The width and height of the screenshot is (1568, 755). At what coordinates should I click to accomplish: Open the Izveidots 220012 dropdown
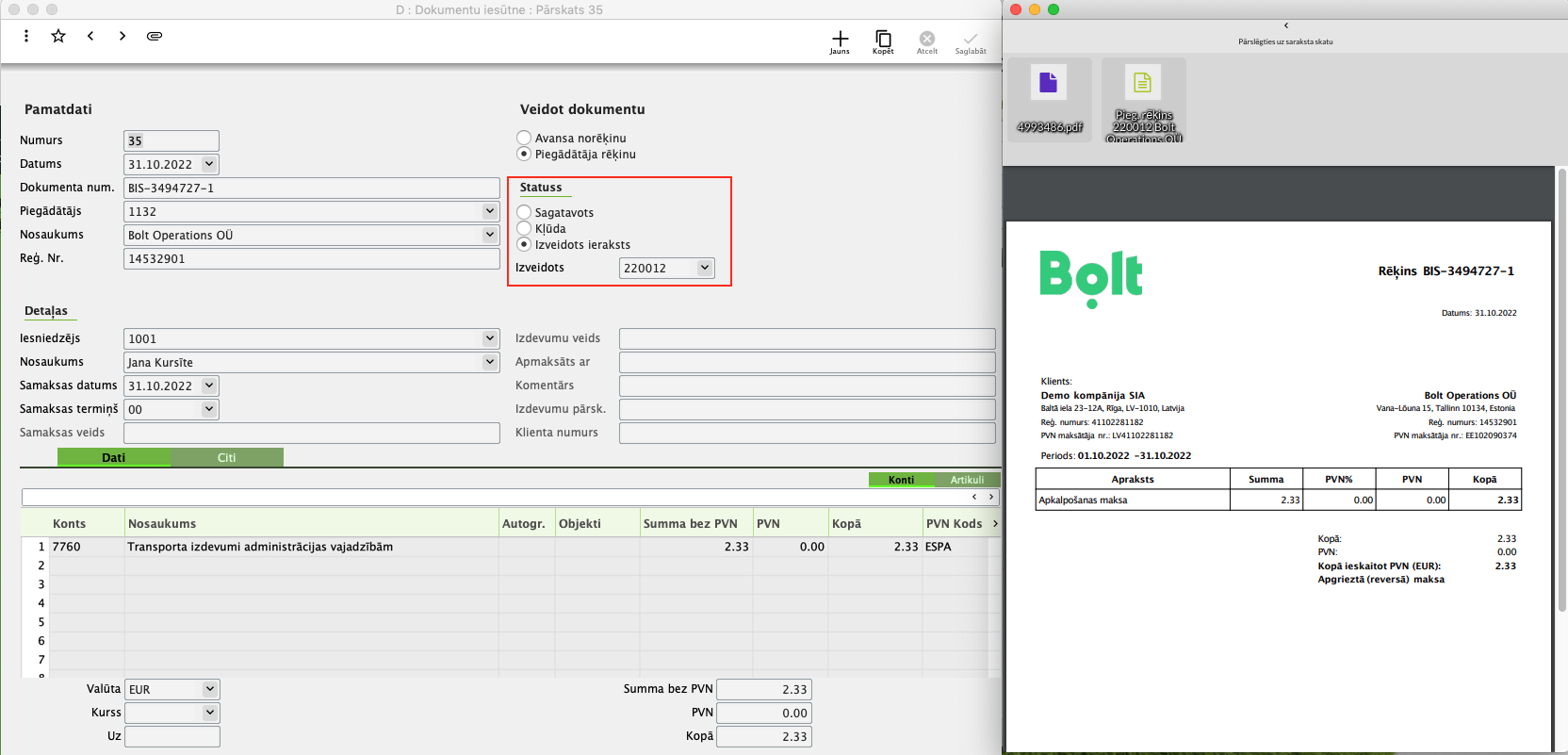704,268
